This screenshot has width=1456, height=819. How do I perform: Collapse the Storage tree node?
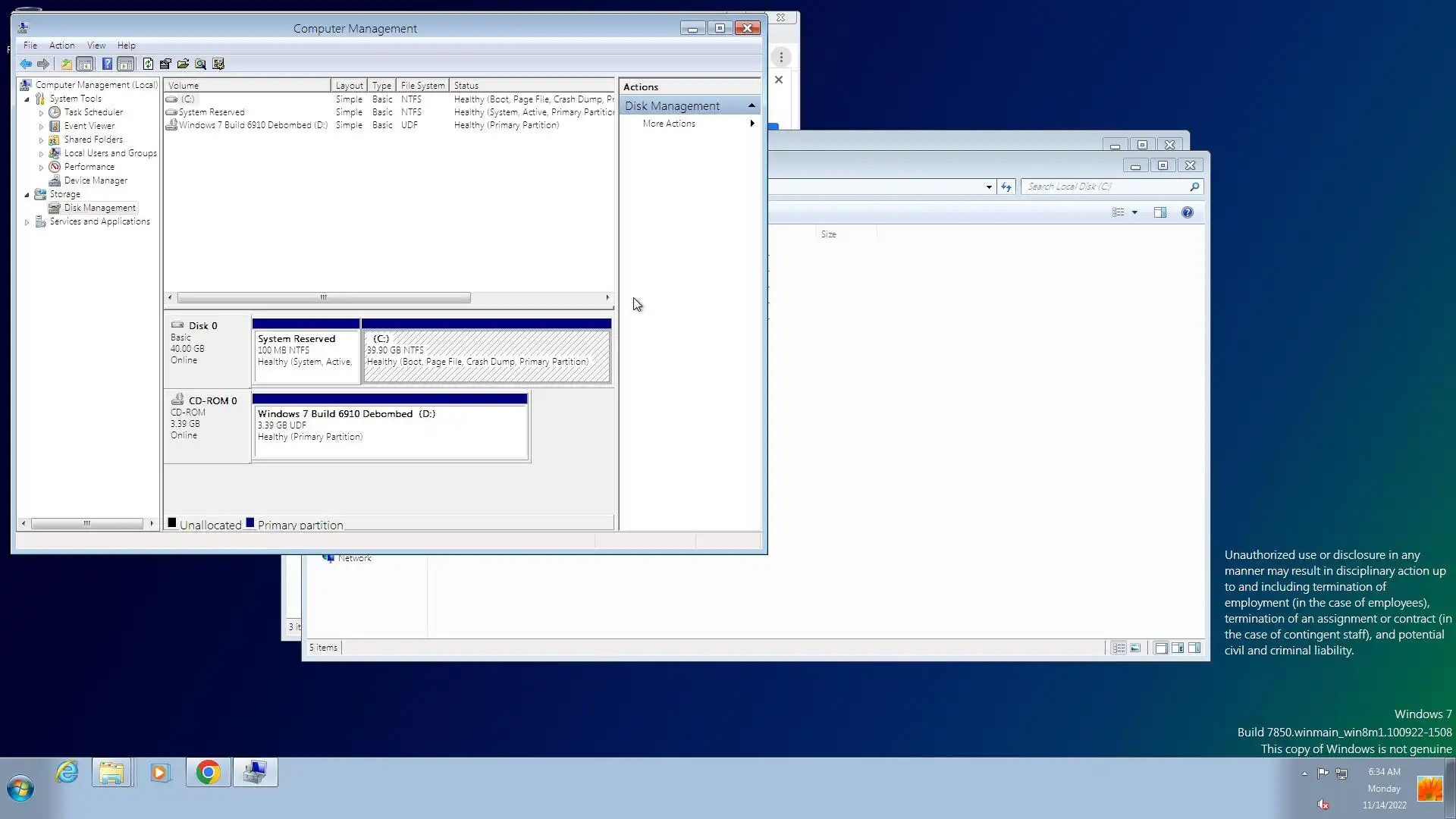[27, 195]
